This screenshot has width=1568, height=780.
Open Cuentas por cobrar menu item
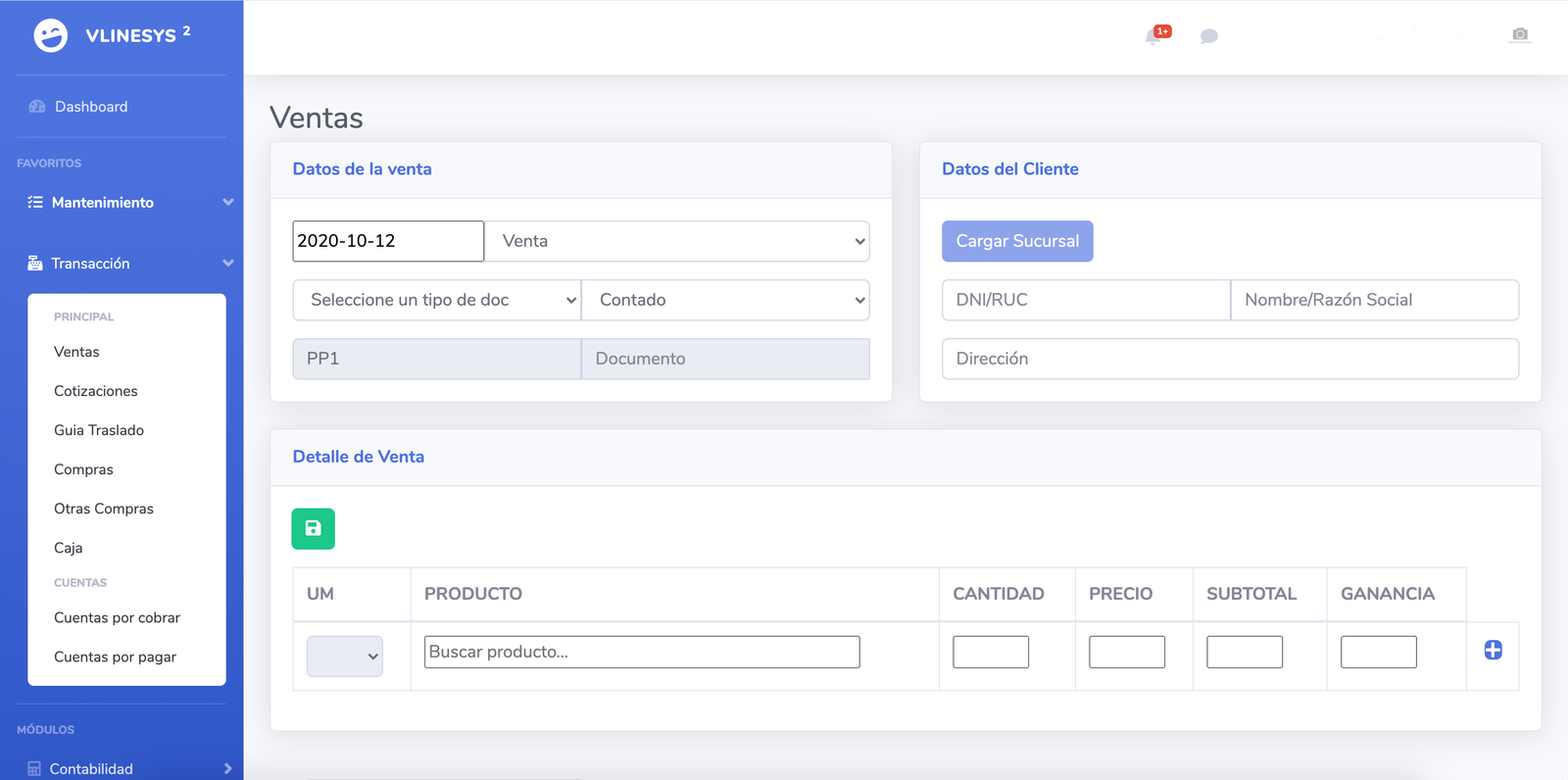tap(117, 618)
